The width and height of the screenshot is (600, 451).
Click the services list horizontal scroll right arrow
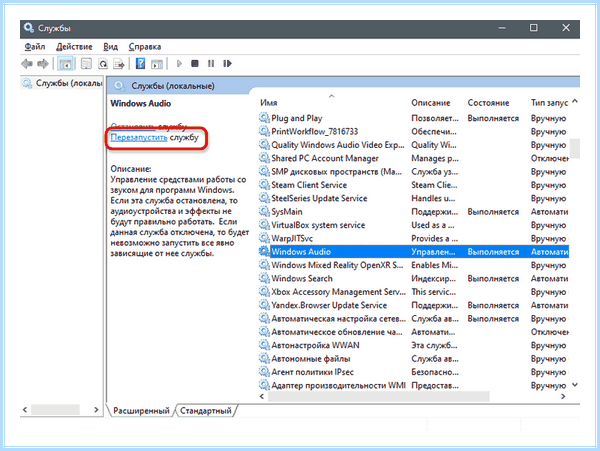[x=563, y=397]
